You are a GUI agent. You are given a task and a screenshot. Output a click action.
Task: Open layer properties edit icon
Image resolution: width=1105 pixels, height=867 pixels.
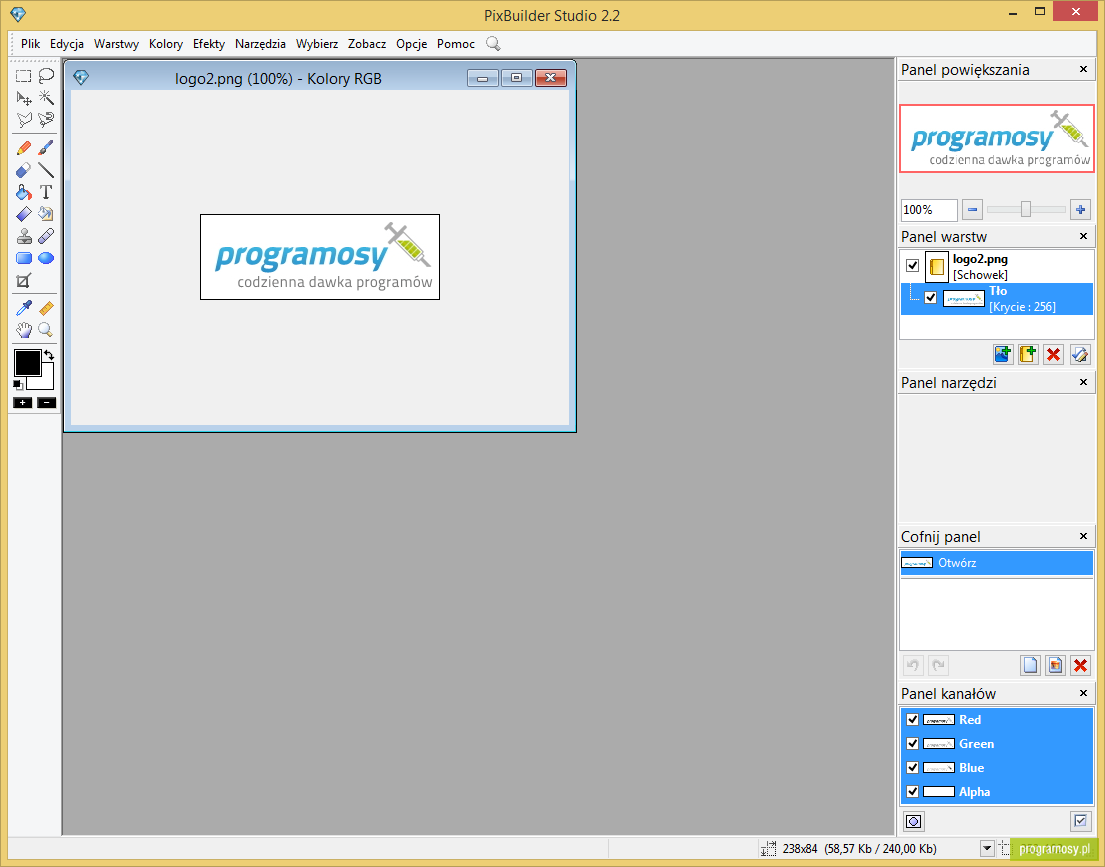[x=1079, y=354]
